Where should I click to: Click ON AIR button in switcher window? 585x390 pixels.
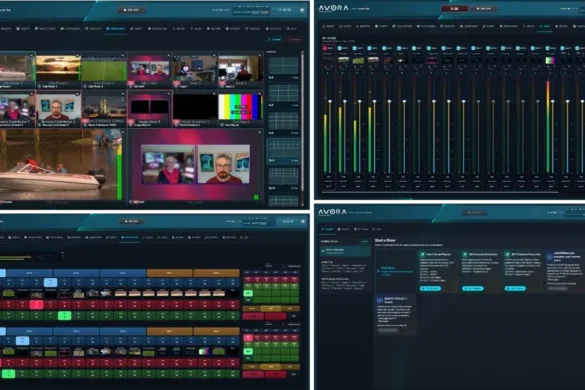pos(131,221)
